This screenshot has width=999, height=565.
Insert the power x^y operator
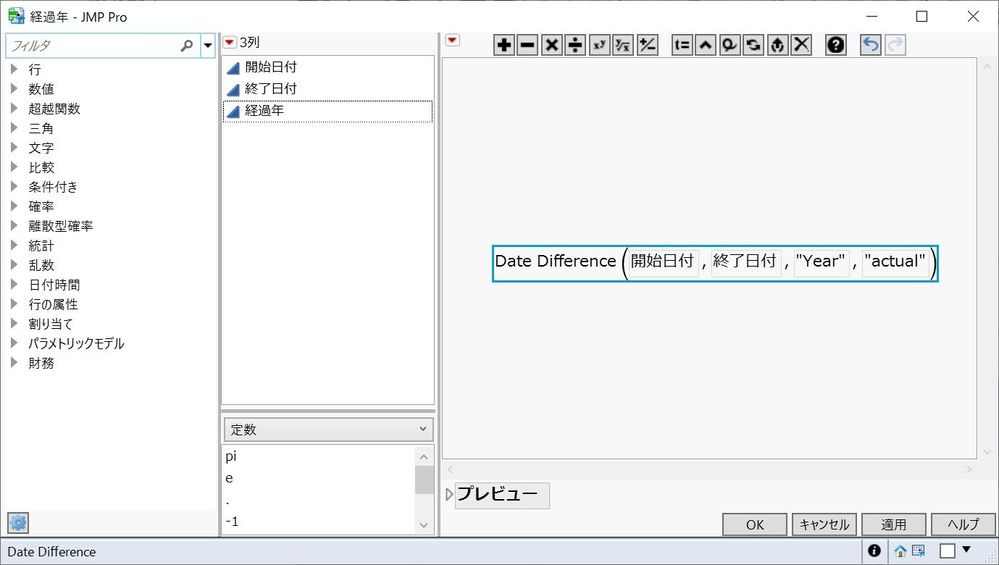tap(600, 45)
